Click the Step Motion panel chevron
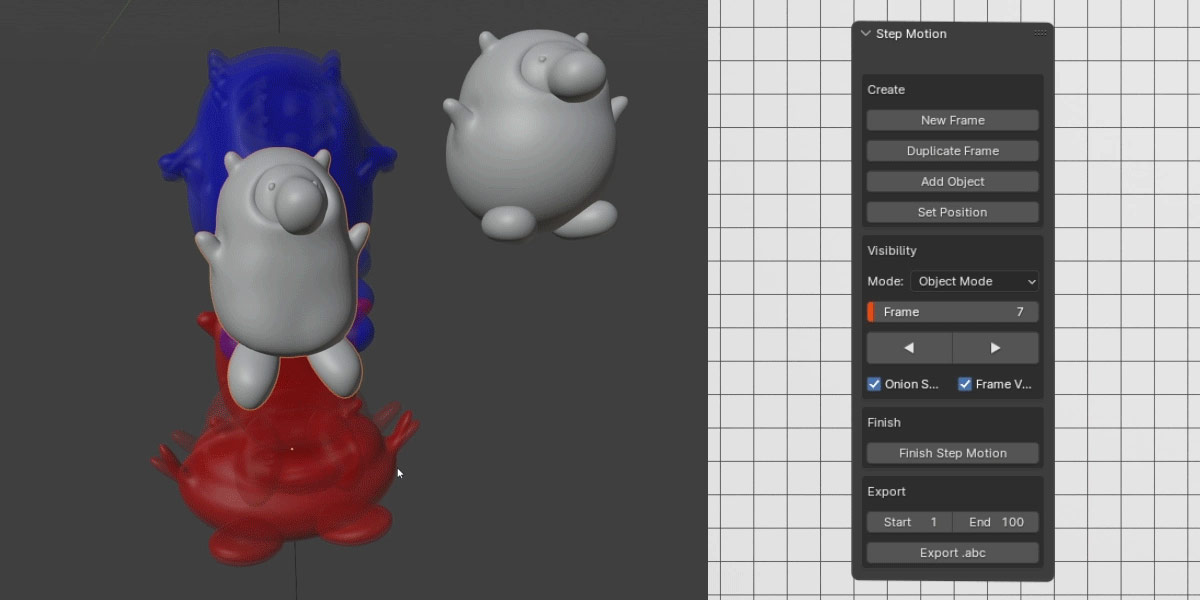This screenshot has height=600, width=1200. (x=864, y=33)
